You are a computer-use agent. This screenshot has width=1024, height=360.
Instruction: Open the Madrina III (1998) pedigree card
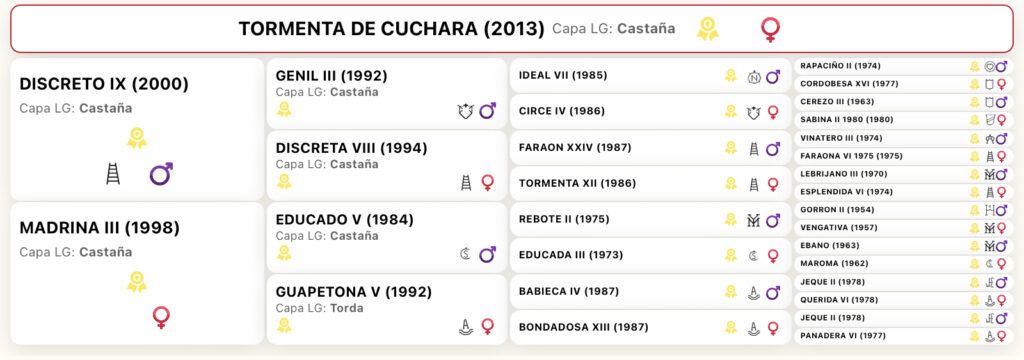tap(137, 273)
